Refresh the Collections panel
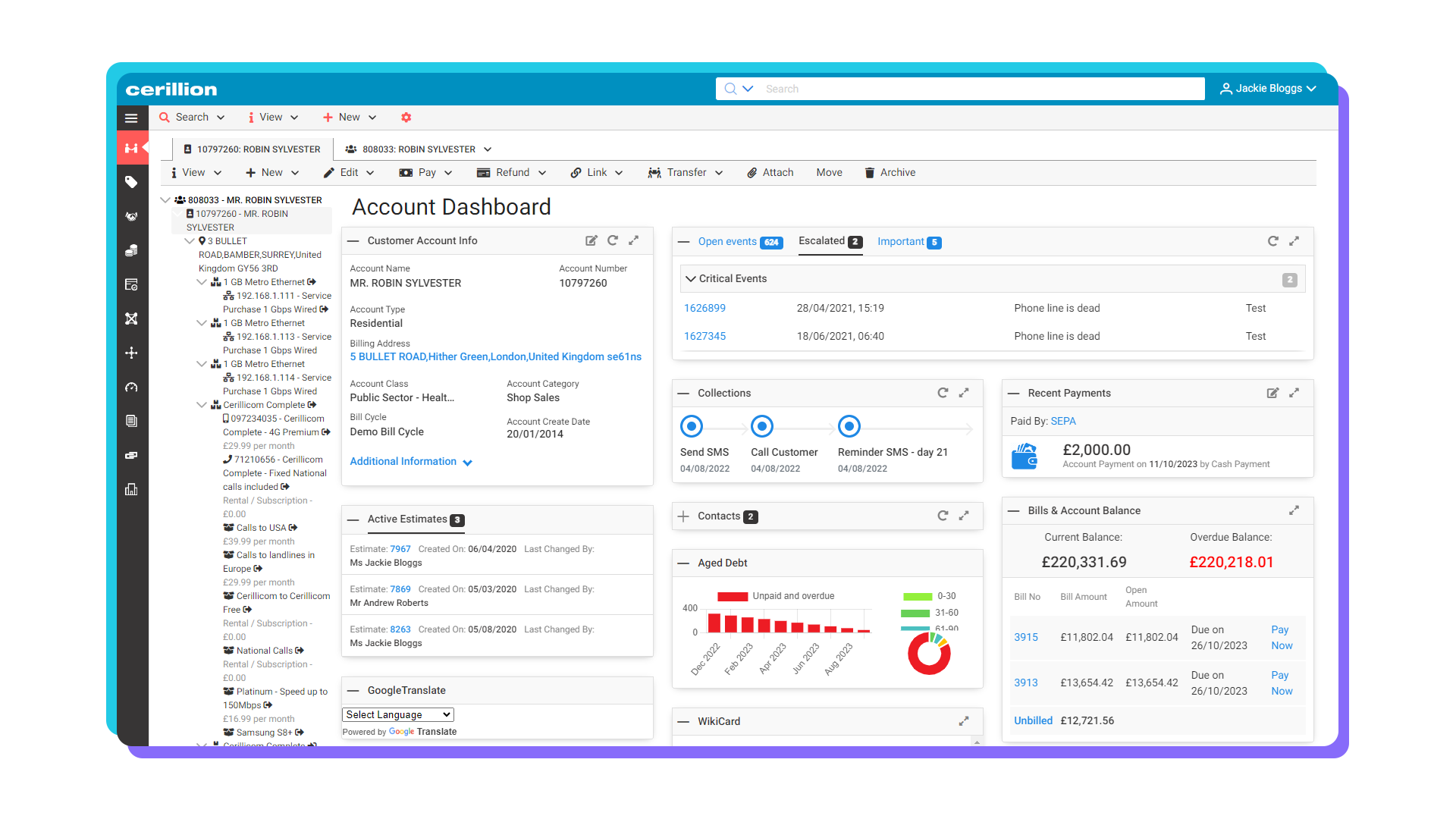1456x819 pixels. click(x=943, y=393)
